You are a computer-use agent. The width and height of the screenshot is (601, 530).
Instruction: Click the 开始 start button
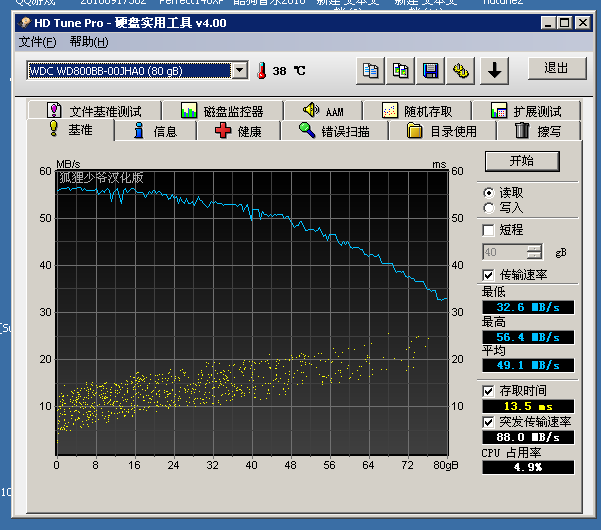(x=522, y=161)
